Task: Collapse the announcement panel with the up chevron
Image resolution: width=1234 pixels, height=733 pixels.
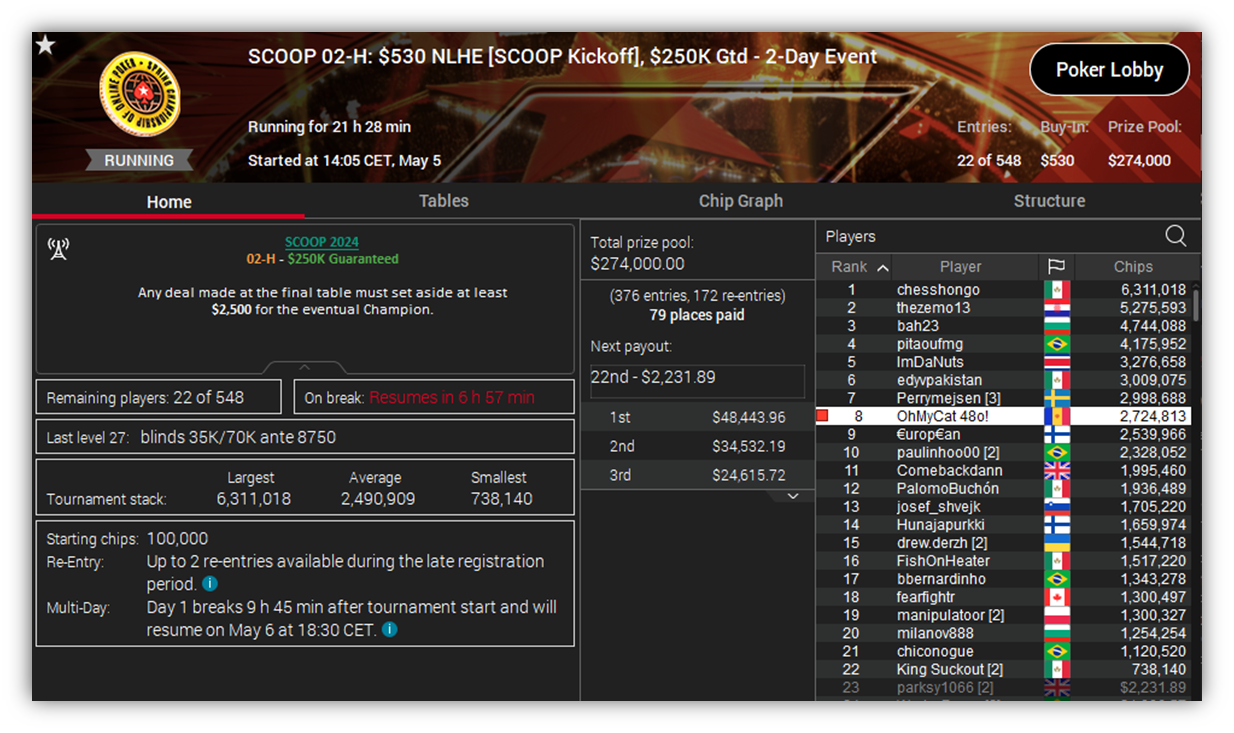Action: [x=305, y=367]
